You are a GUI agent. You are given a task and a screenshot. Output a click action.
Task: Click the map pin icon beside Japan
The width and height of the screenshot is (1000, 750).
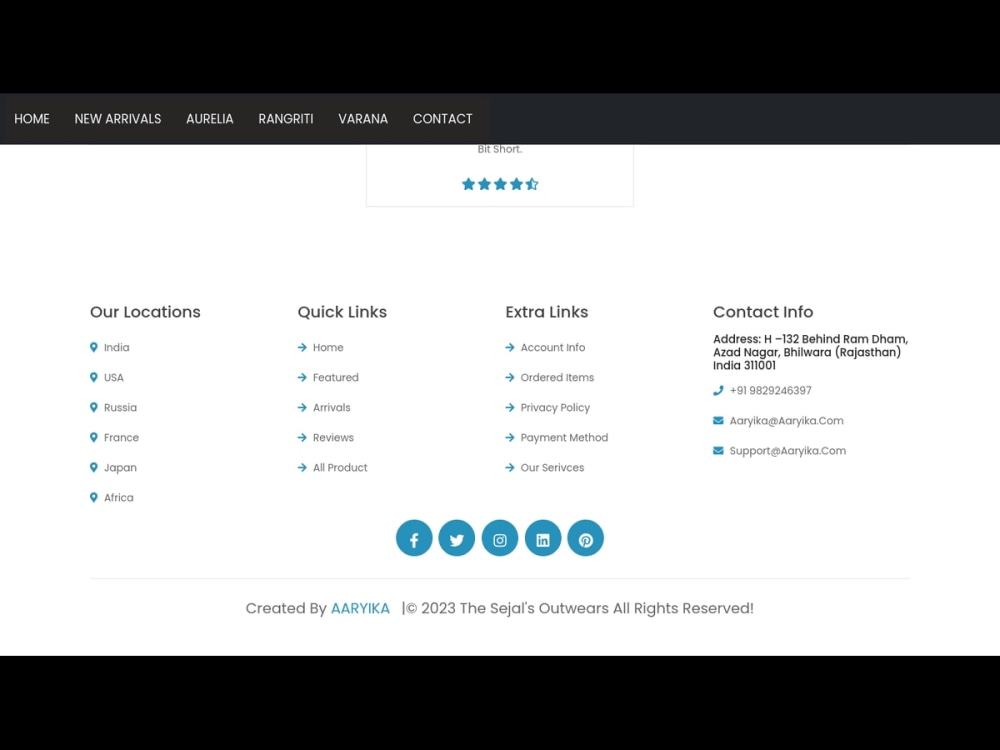coord(94,467)
